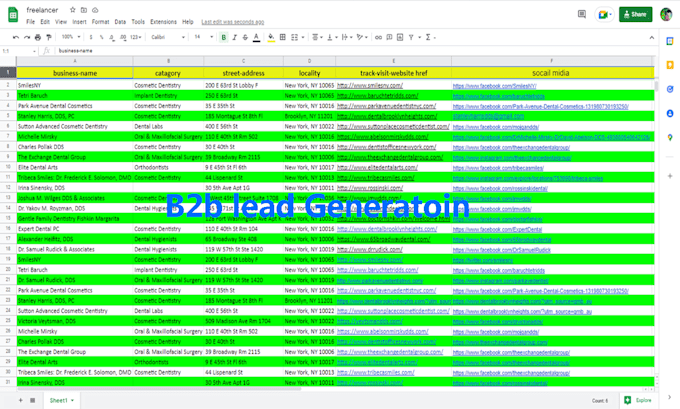Open the all sheets list

coord(33,400)
